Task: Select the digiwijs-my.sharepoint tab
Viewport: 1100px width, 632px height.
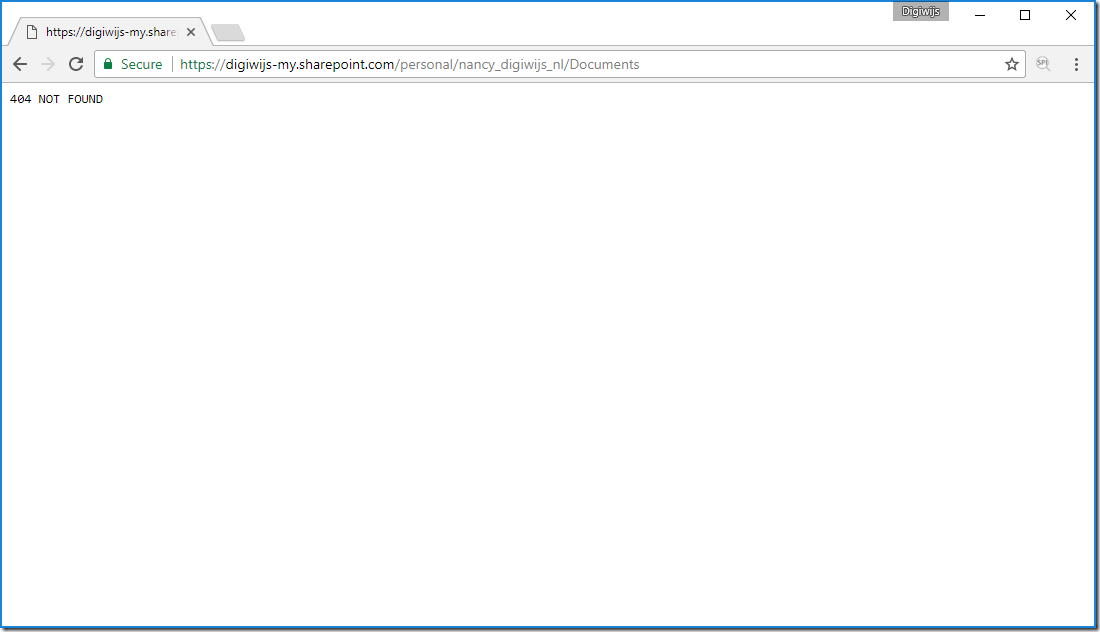Action: pyautogui.click(x=110, y=32)
